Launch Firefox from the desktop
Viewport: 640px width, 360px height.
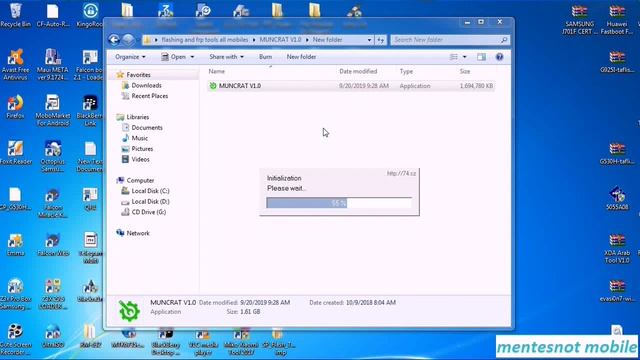coord(15,107)
